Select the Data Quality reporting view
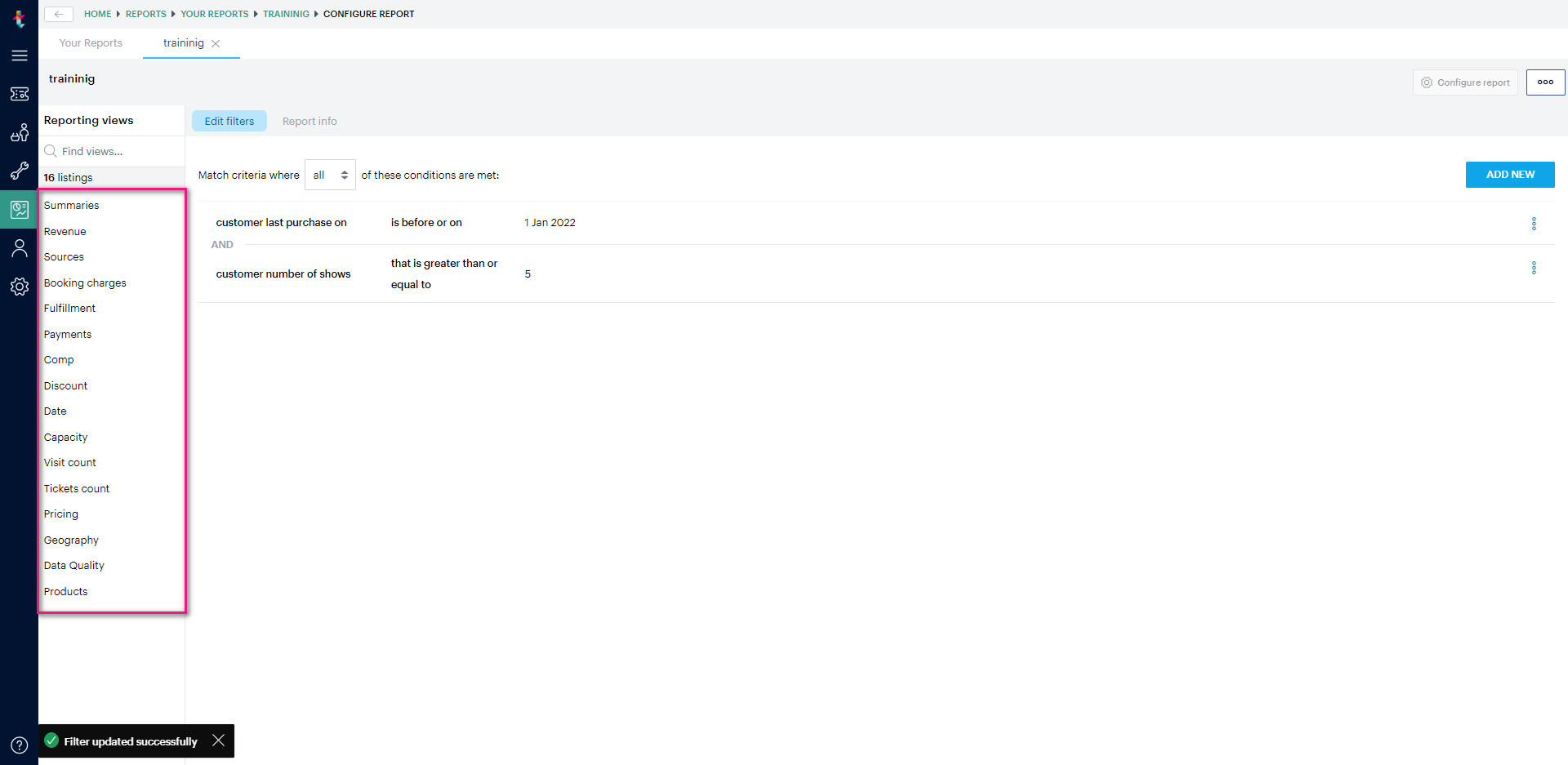The height and width of the screenshot is (765, 1568). (x=73, y=566)
